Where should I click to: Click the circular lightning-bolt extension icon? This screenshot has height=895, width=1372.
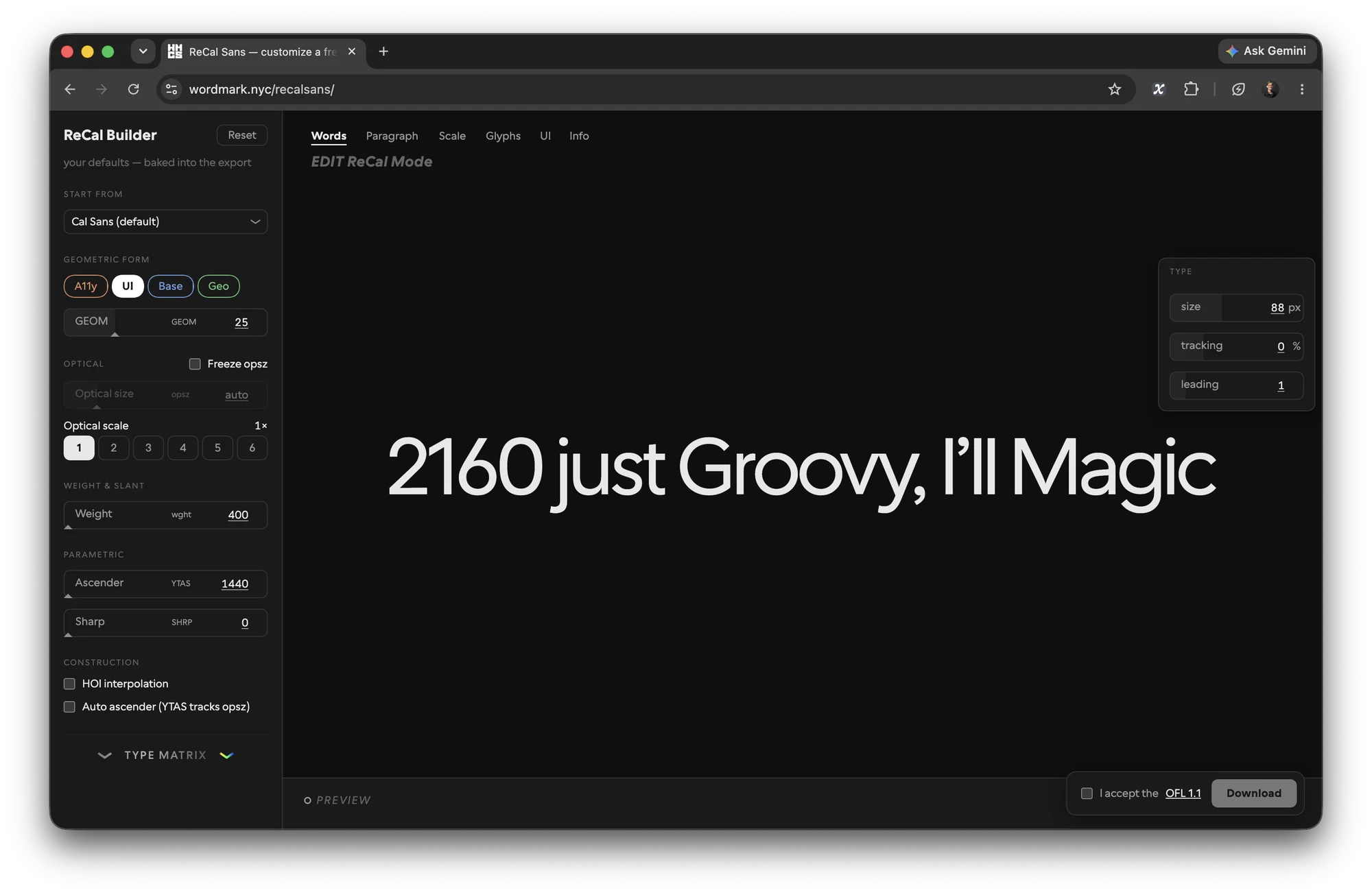tap(1238, 89)
